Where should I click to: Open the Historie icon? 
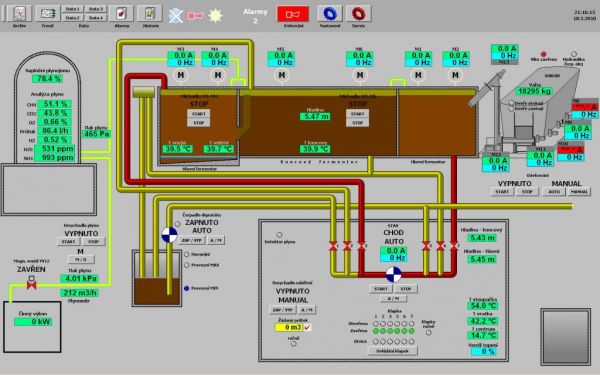[x=150, y=14]
